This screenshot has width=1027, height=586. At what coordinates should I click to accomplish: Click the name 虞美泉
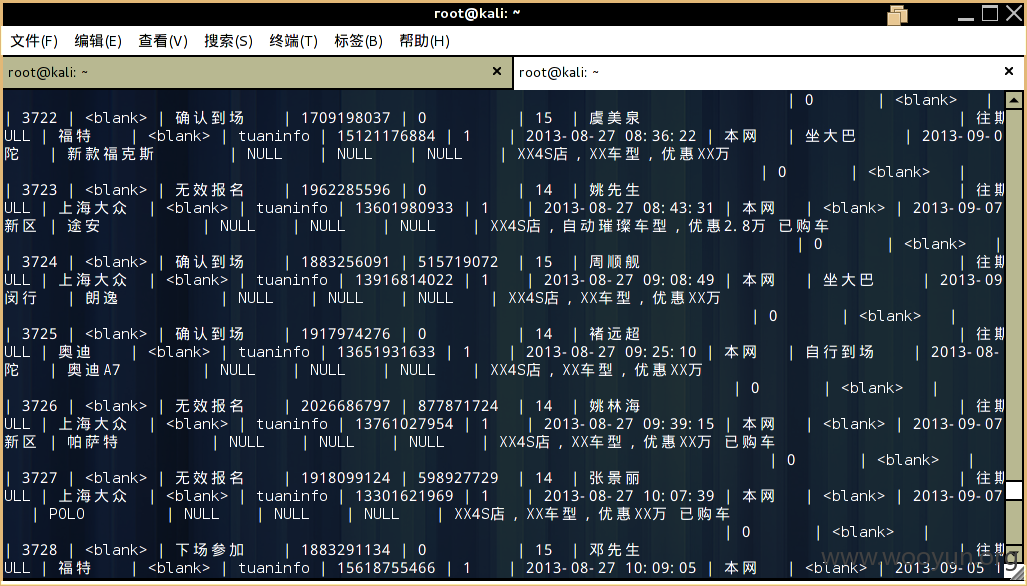point(614,119)
